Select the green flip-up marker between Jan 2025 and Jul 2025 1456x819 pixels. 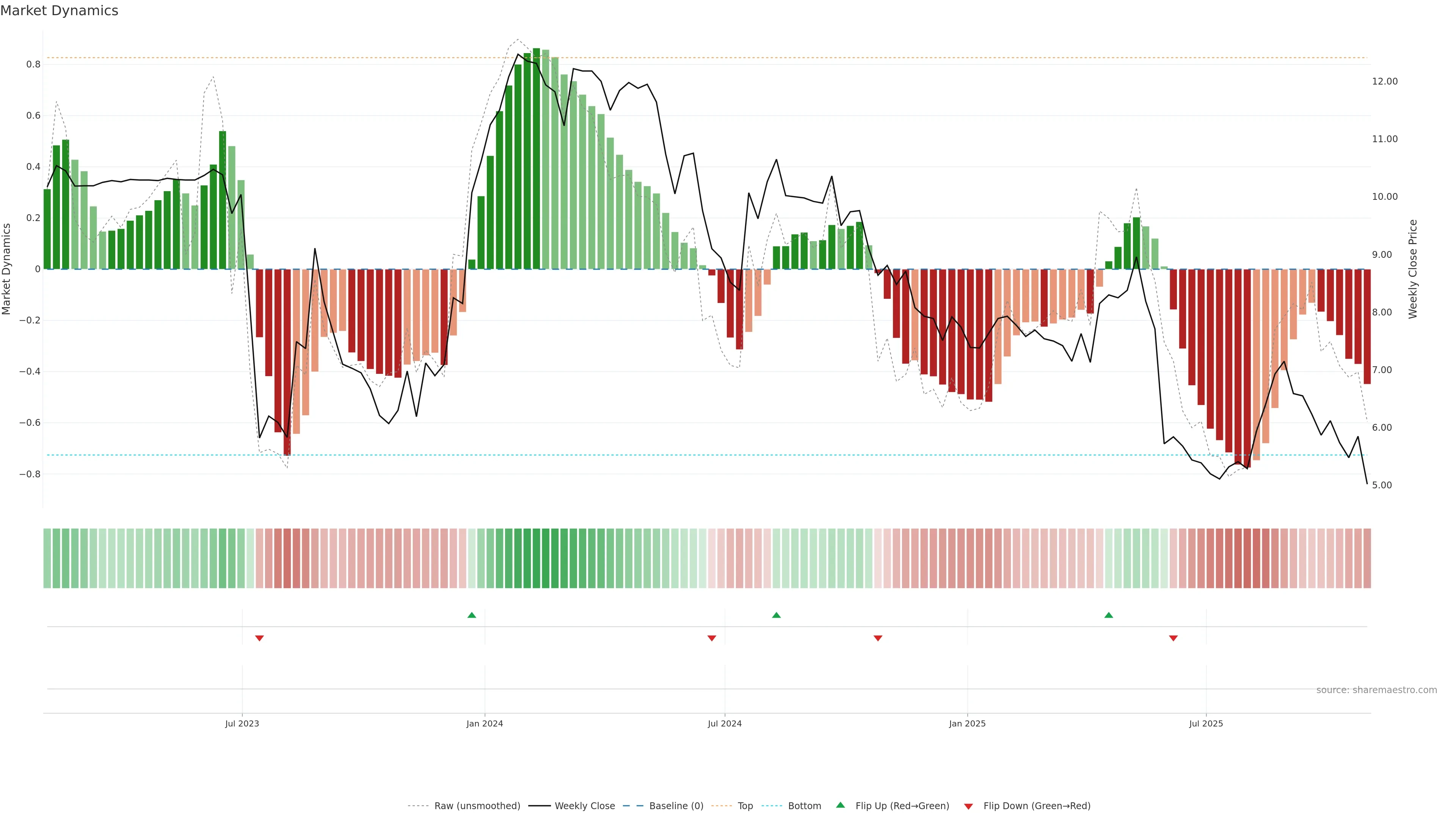1108,615
